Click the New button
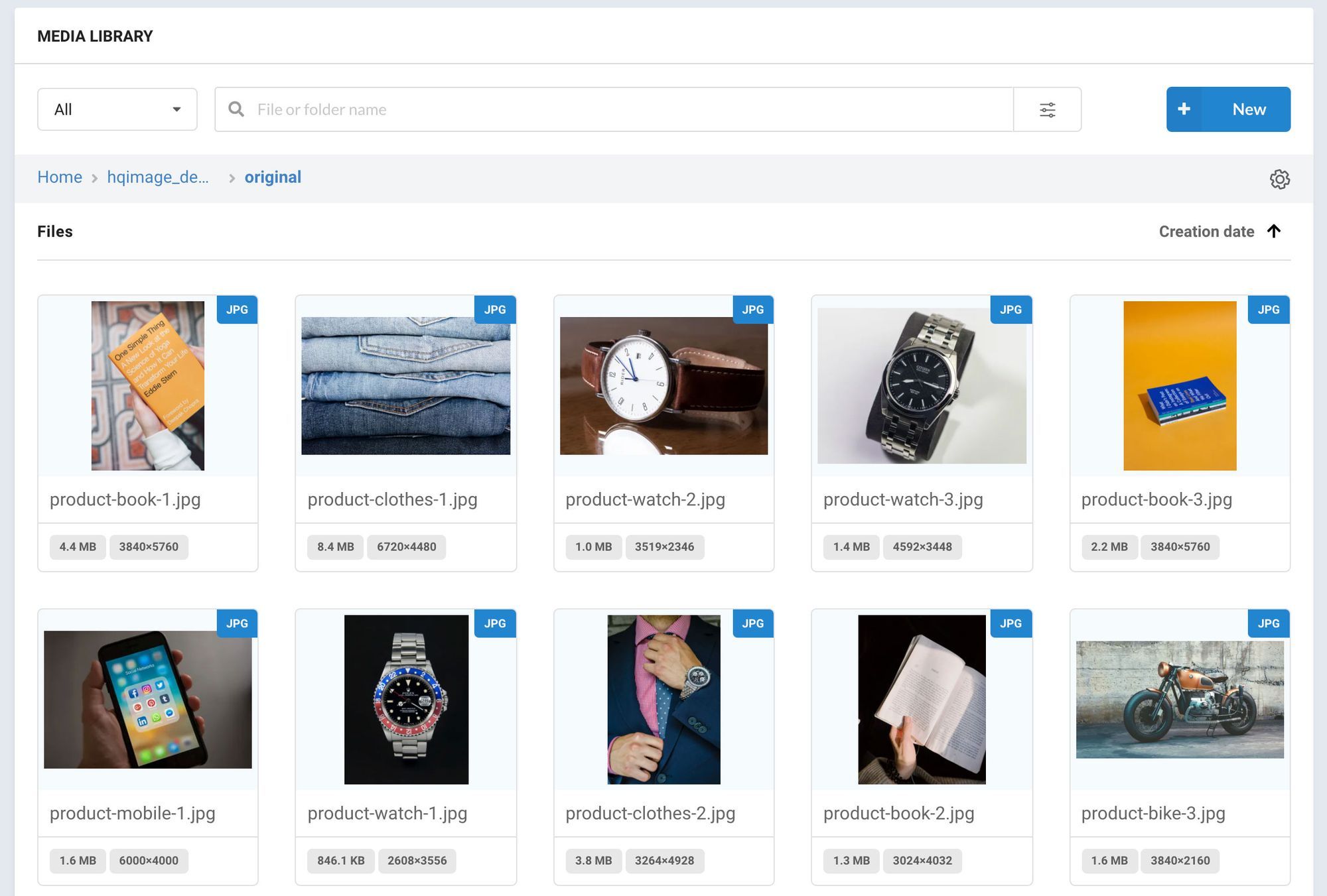The height and width of the screenshot is (896, 1327). click(x=1228, y=109)
